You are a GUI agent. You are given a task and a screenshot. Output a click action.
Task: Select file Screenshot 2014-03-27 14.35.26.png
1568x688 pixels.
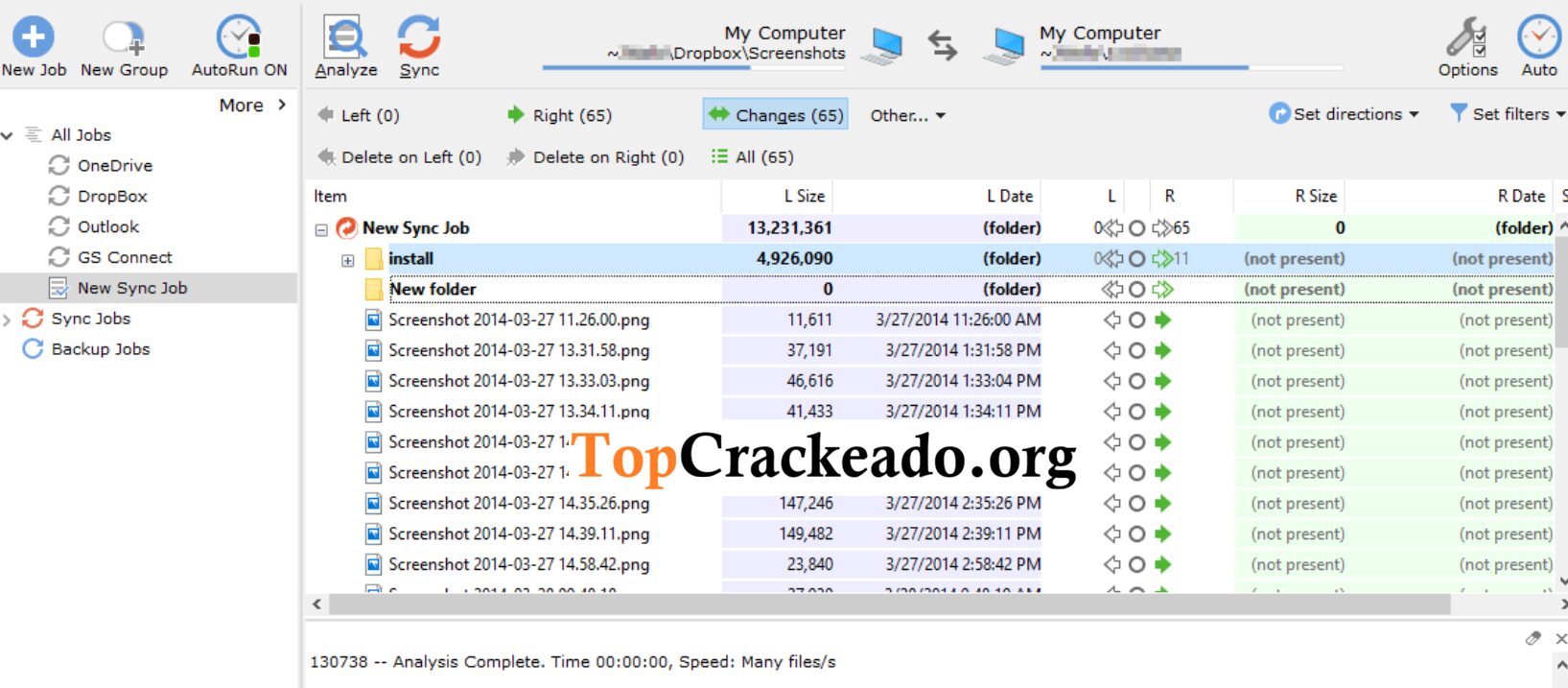click(x=519, y=504)
